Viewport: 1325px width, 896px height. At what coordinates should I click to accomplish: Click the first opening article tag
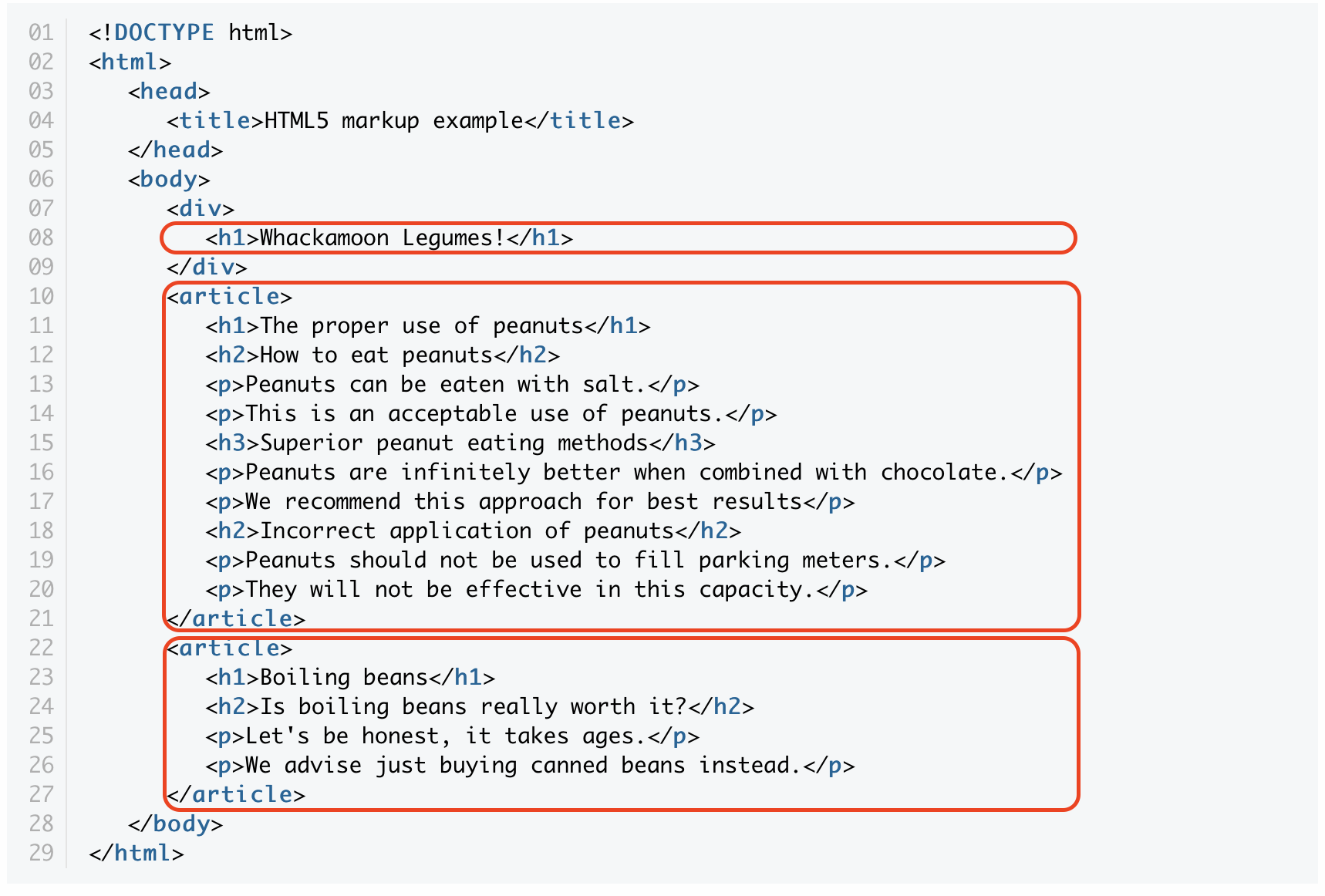230,296
